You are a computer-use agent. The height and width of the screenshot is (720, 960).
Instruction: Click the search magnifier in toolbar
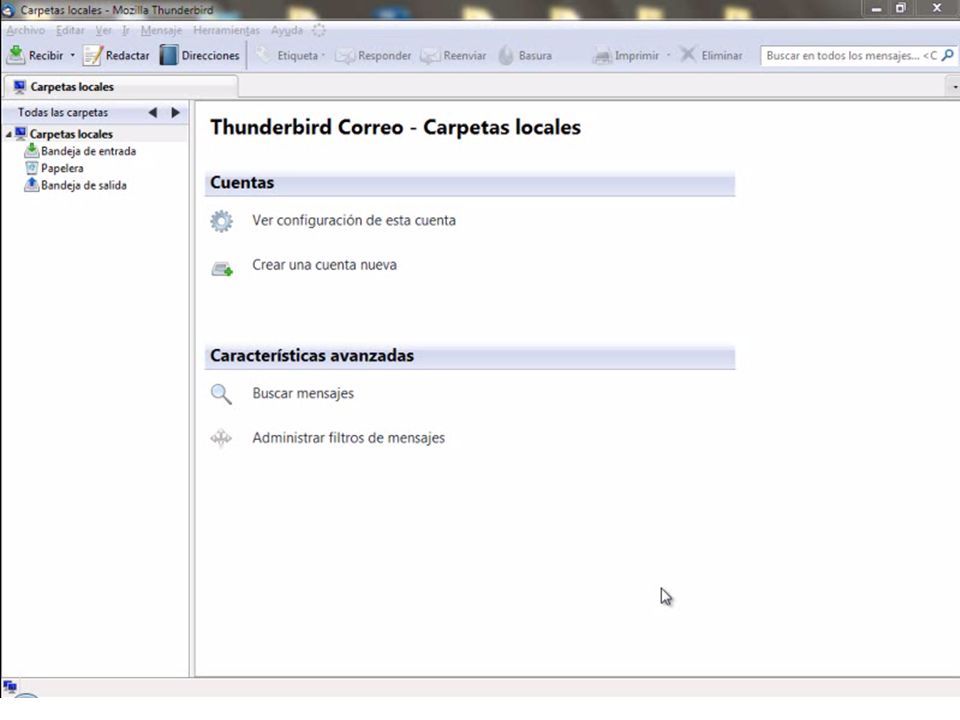coord(947,55)
